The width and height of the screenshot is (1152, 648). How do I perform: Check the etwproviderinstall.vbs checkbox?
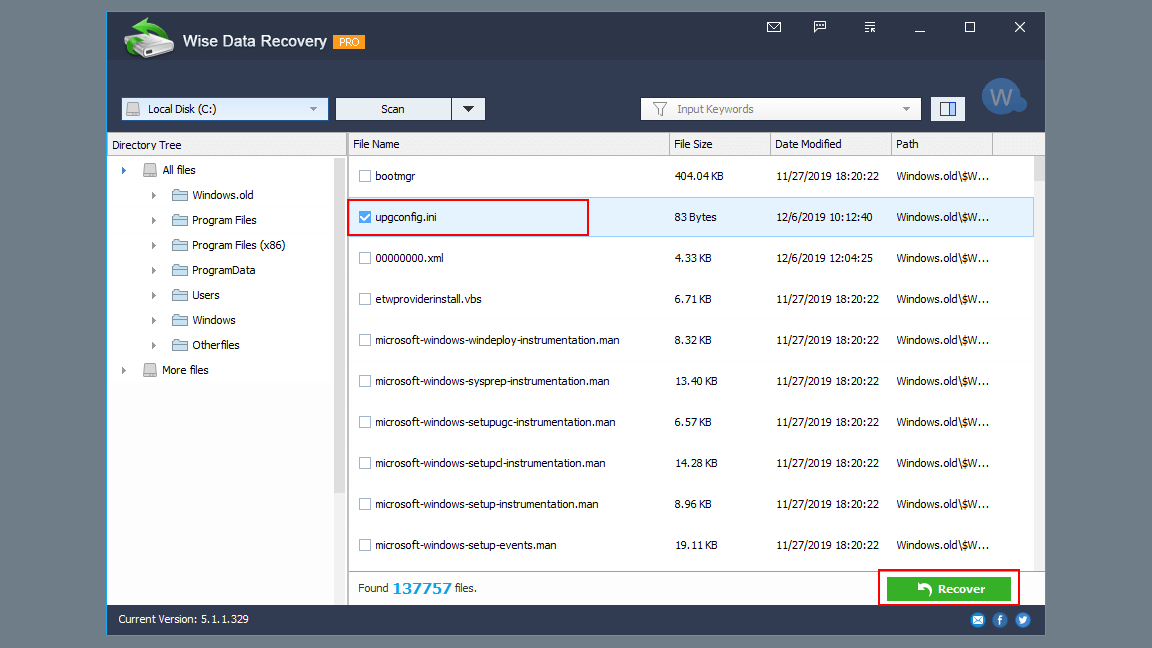[364, 299]
